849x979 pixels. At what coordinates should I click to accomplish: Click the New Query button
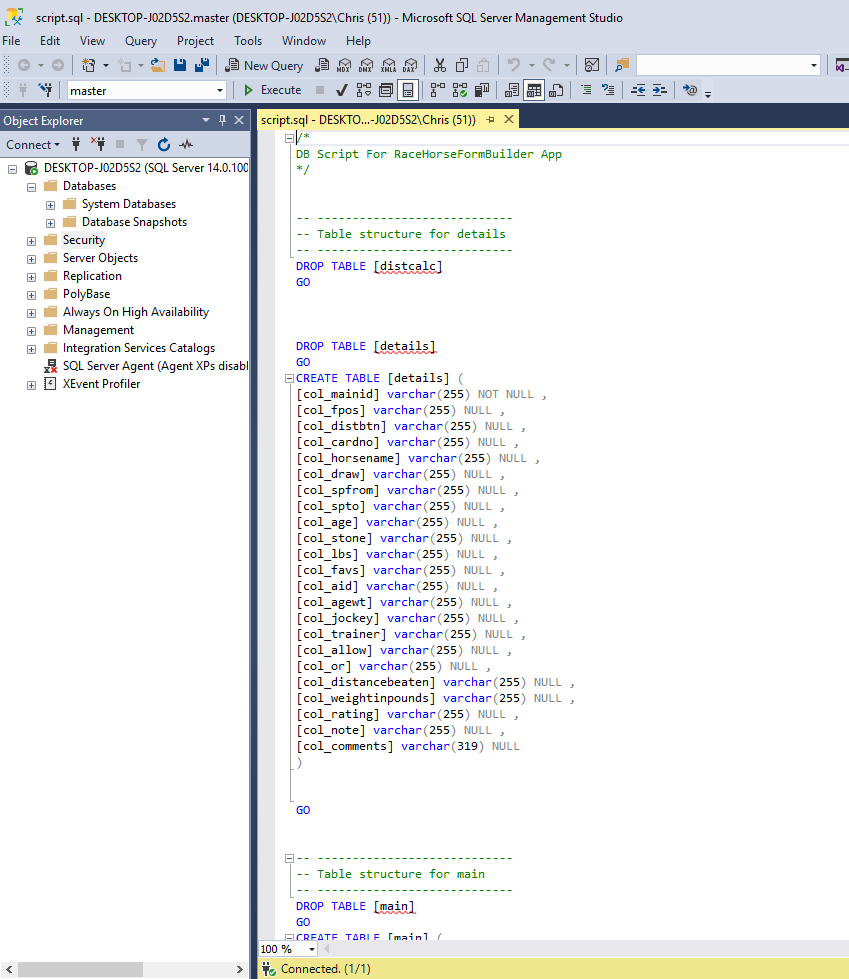click(x=263, y=65)
